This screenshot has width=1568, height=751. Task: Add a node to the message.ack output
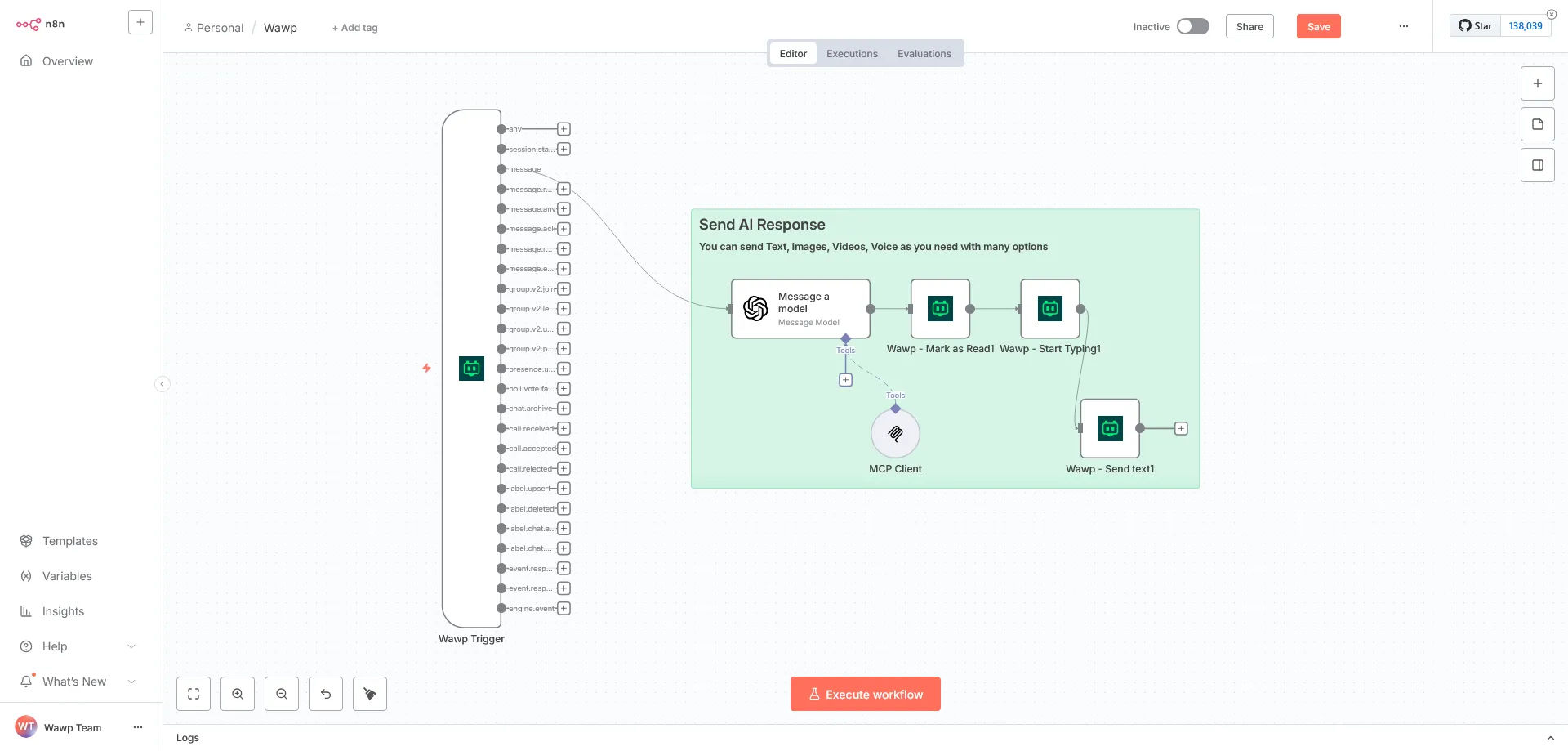pos(563,229)
